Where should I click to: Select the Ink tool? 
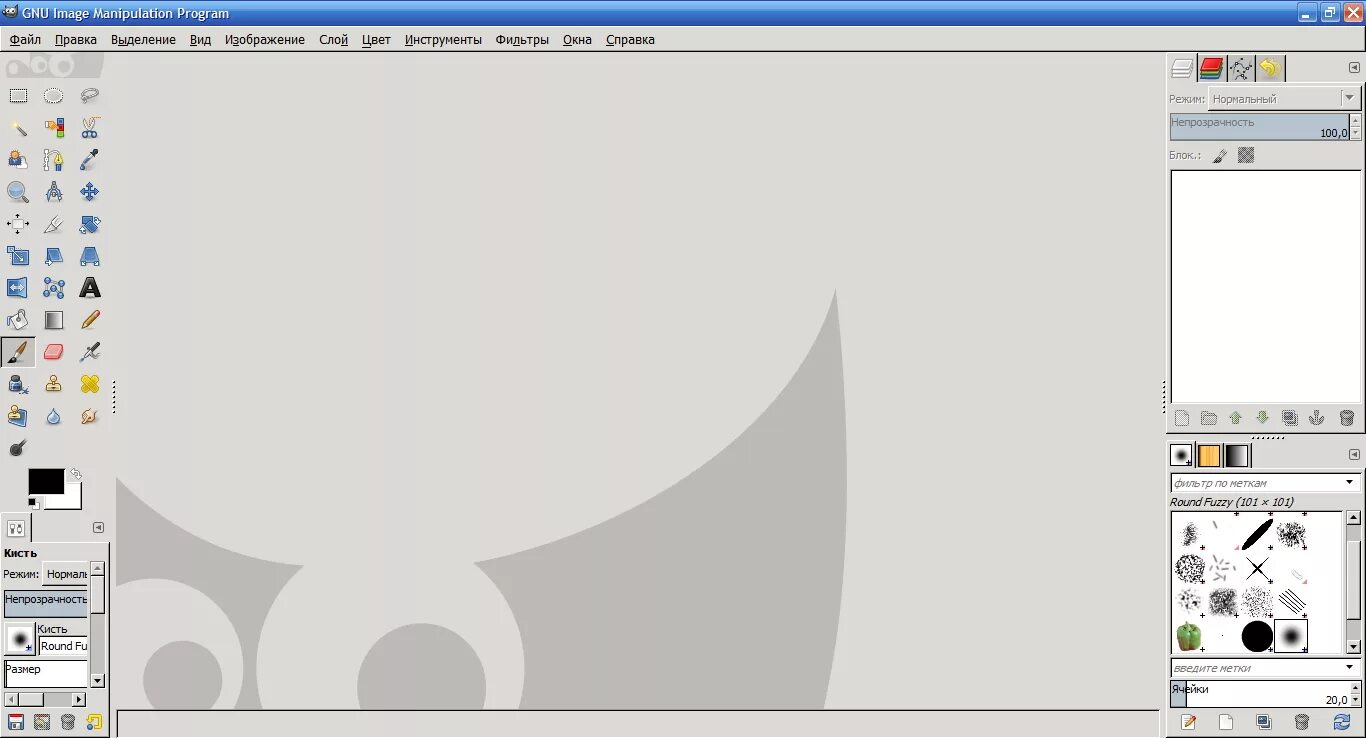(18, 384)
